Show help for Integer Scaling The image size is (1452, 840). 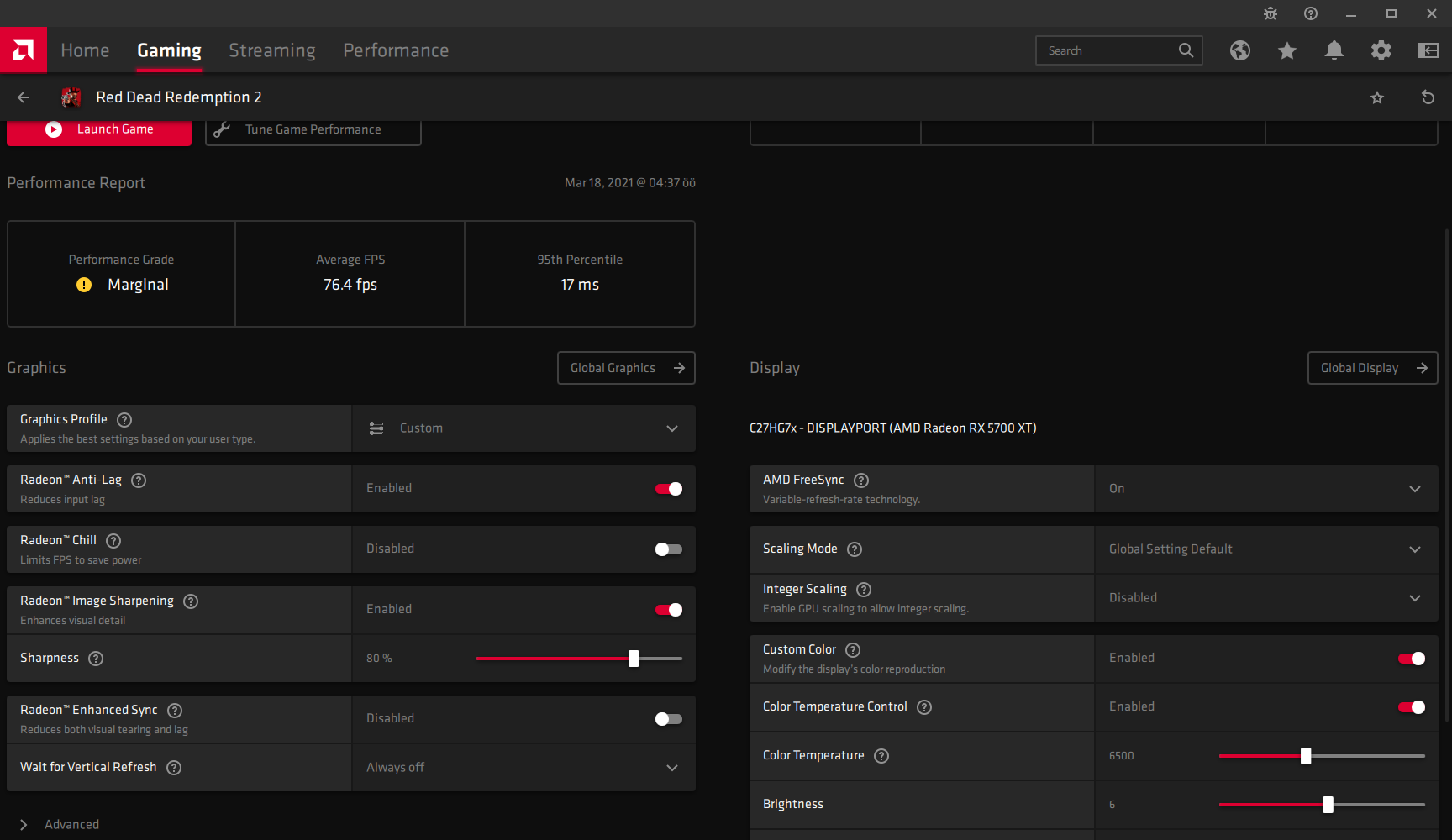(x=864, y=590)
